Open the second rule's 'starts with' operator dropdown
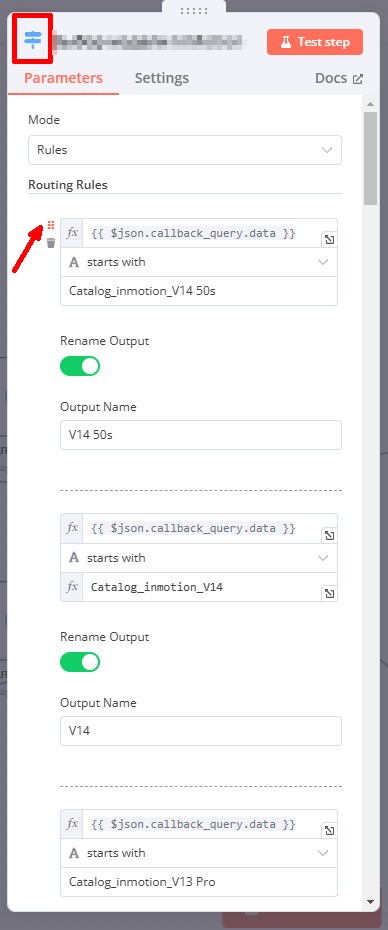The width and height of the screenshot is (388, 930). click(x=199, y=558)
